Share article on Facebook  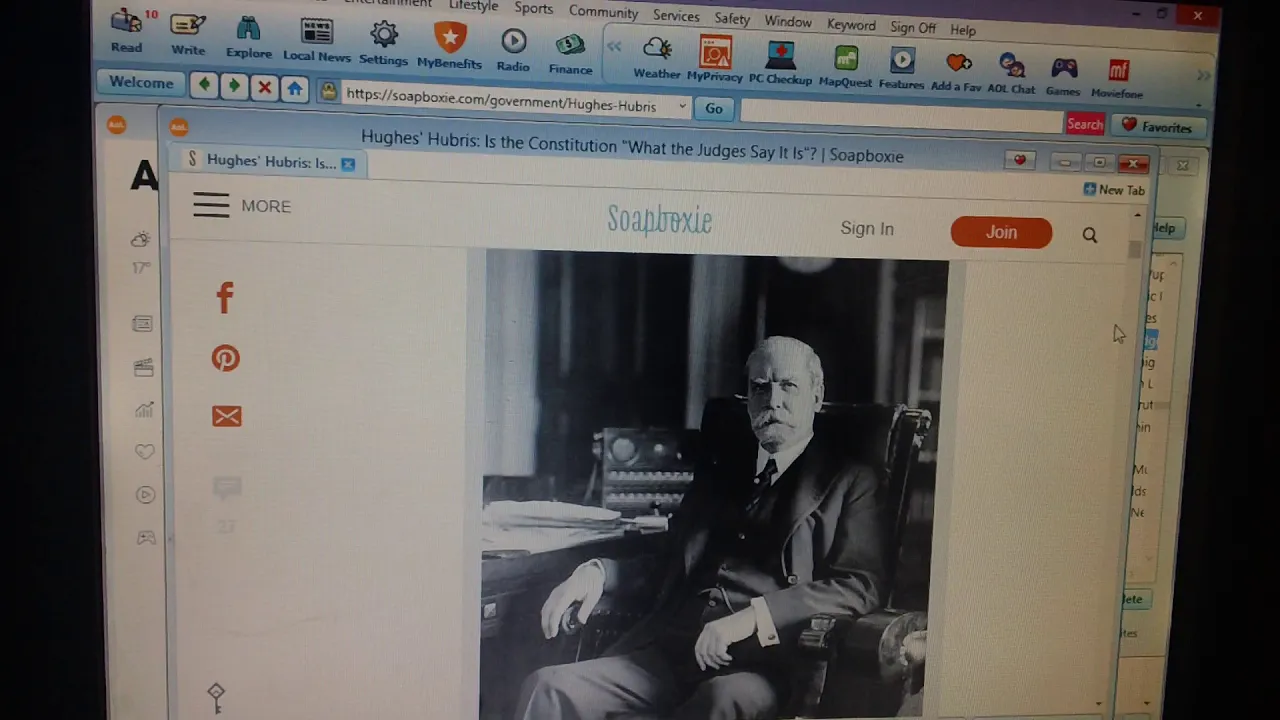225,297
